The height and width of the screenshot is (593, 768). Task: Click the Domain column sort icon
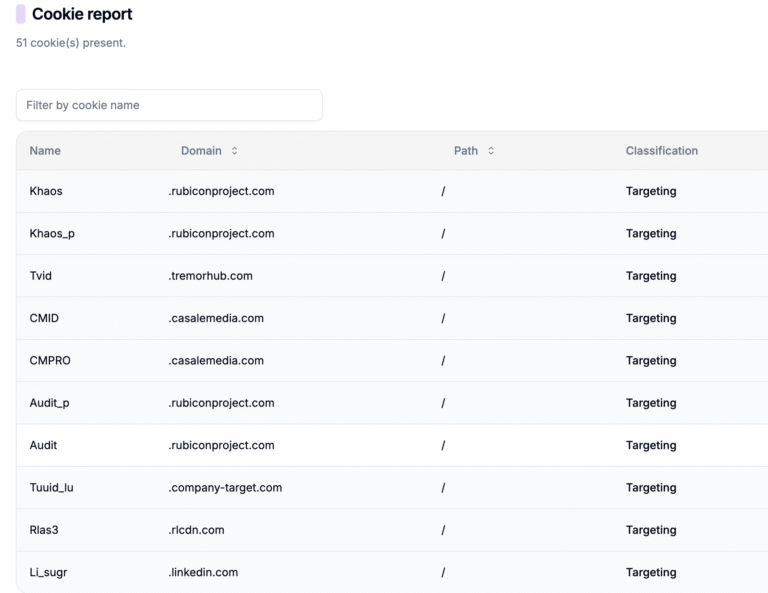[x=235, y=151]
